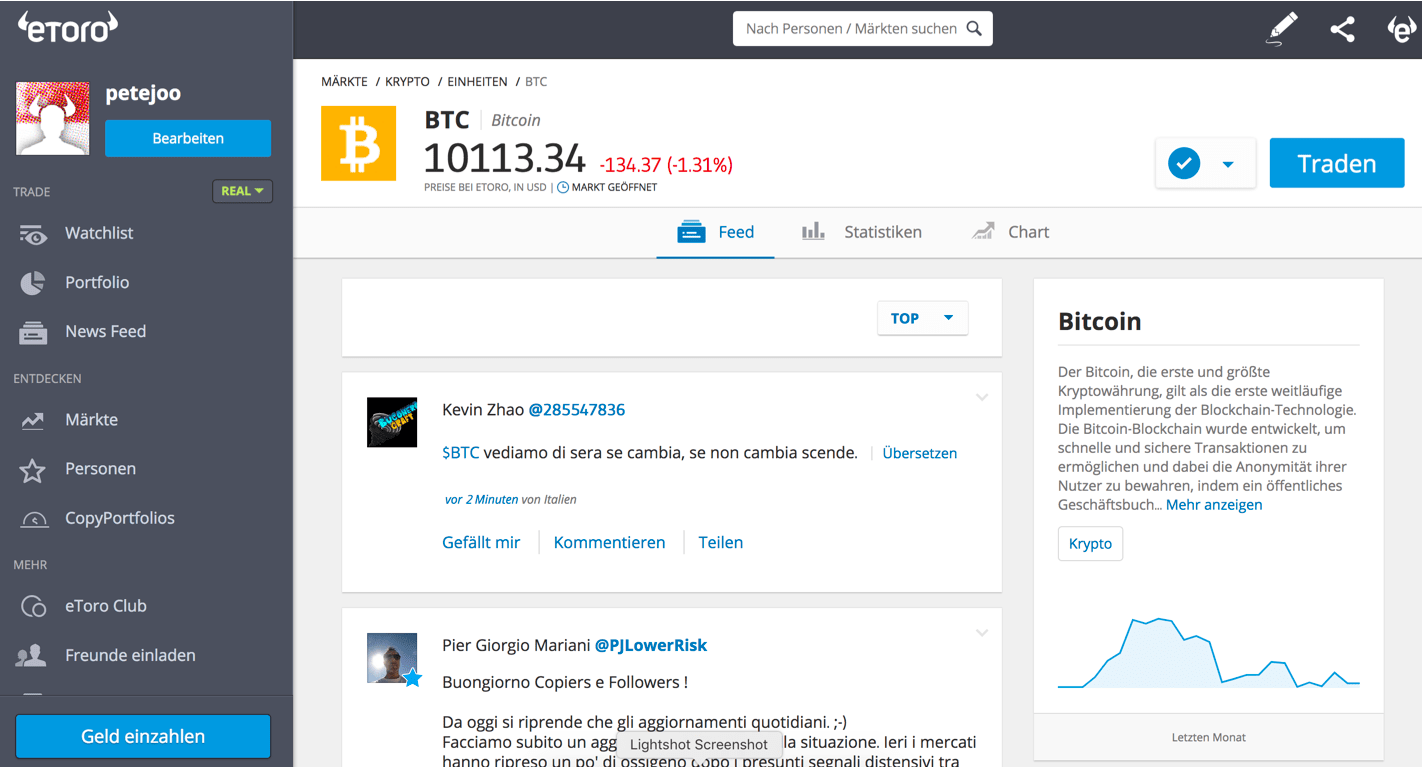The width and height of the screenshot is (1422, 767).
Task: Open the Watchlist eye icon
Action: click(x=33, y=234)
